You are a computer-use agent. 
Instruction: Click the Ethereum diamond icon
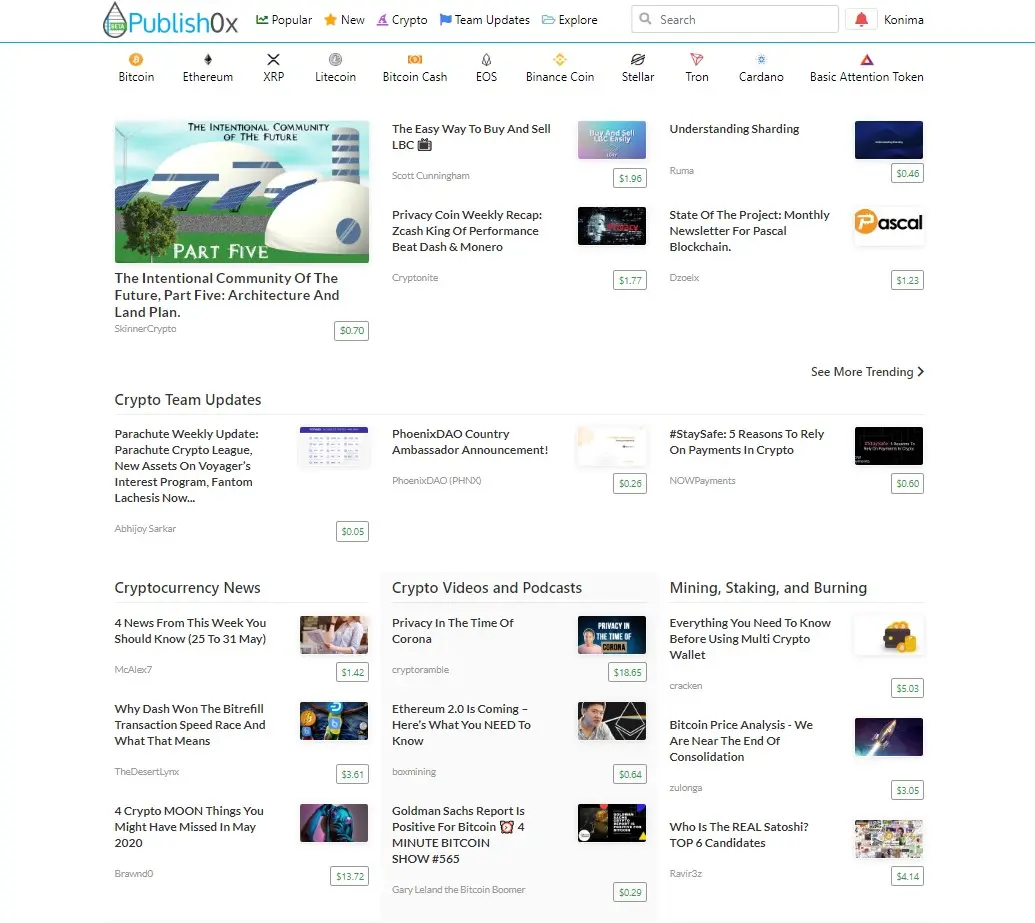[x=208, y=59]
